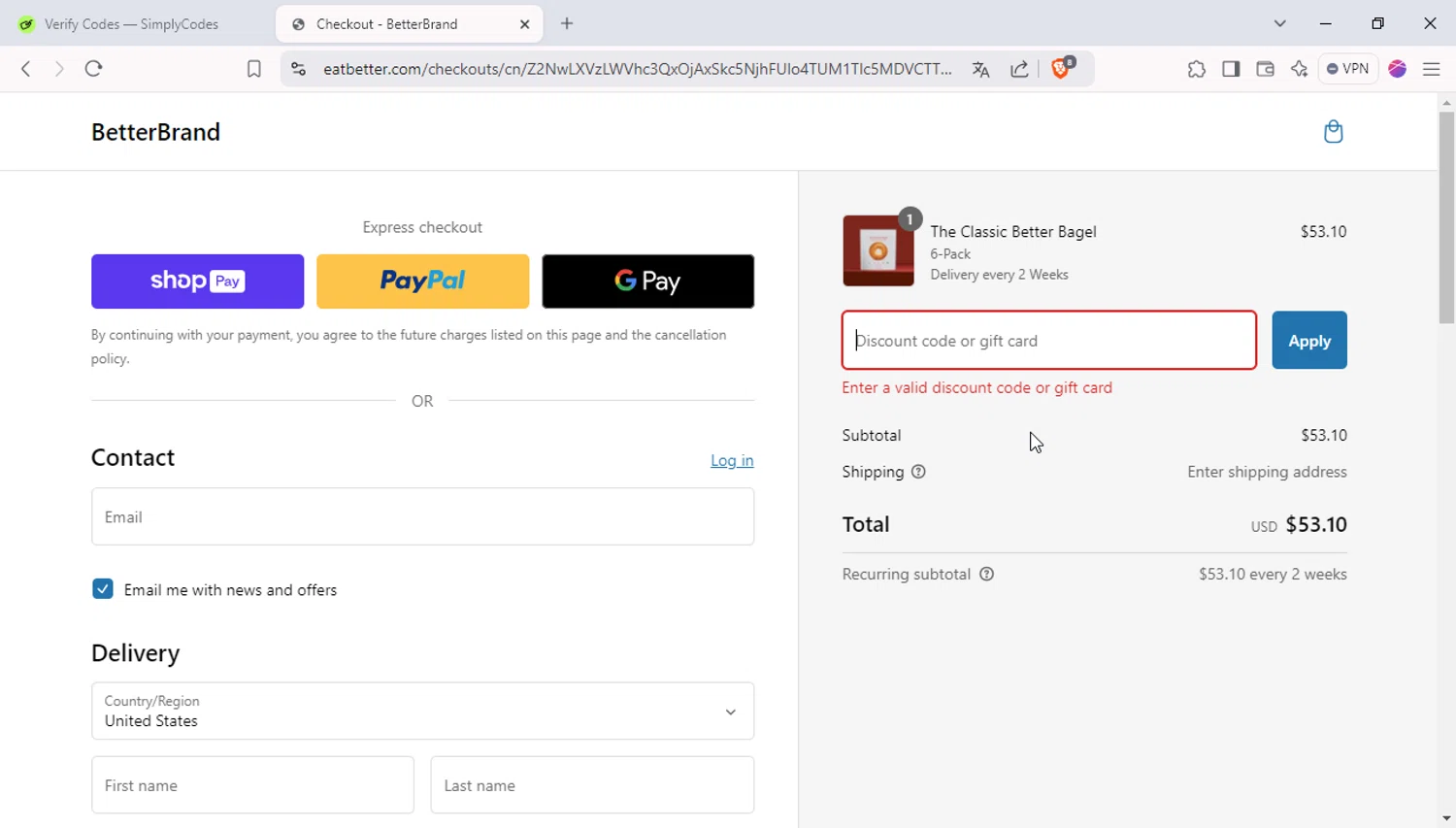Focus the Last name field
The image size is (1456, 828).
tap(592, 785)
